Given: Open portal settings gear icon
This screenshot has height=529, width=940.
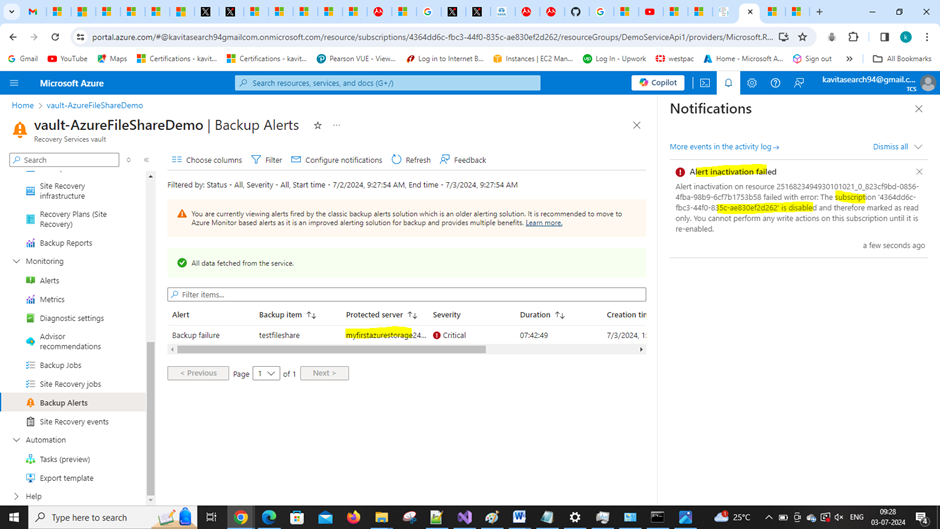Looking at the screenshot, I should coord(752,83).
